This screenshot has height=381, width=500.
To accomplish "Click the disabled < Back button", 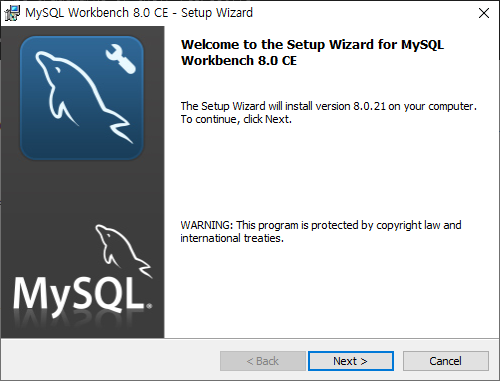I will point(263,361).
